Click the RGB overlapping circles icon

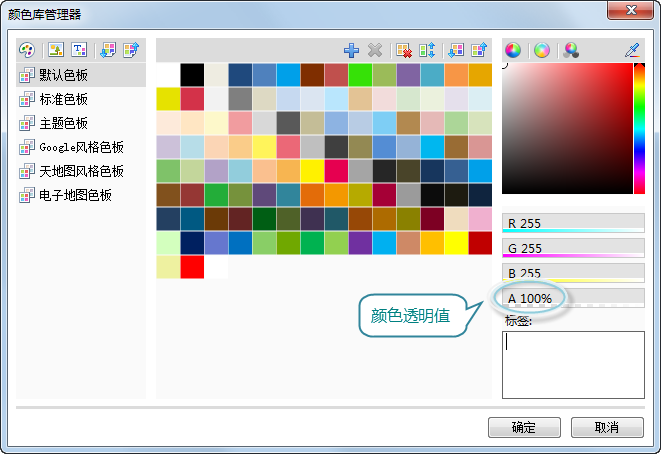[x=571, y=51]
